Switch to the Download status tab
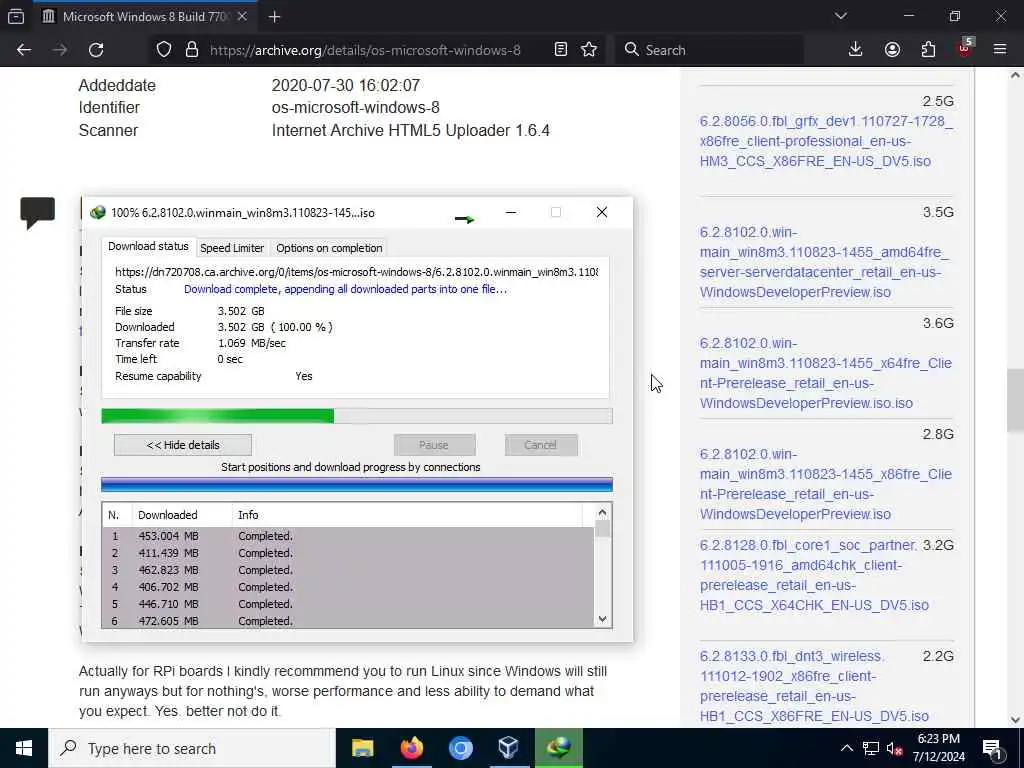The width and height of the screenshot is (1024, 768). (x=148, y=246)
